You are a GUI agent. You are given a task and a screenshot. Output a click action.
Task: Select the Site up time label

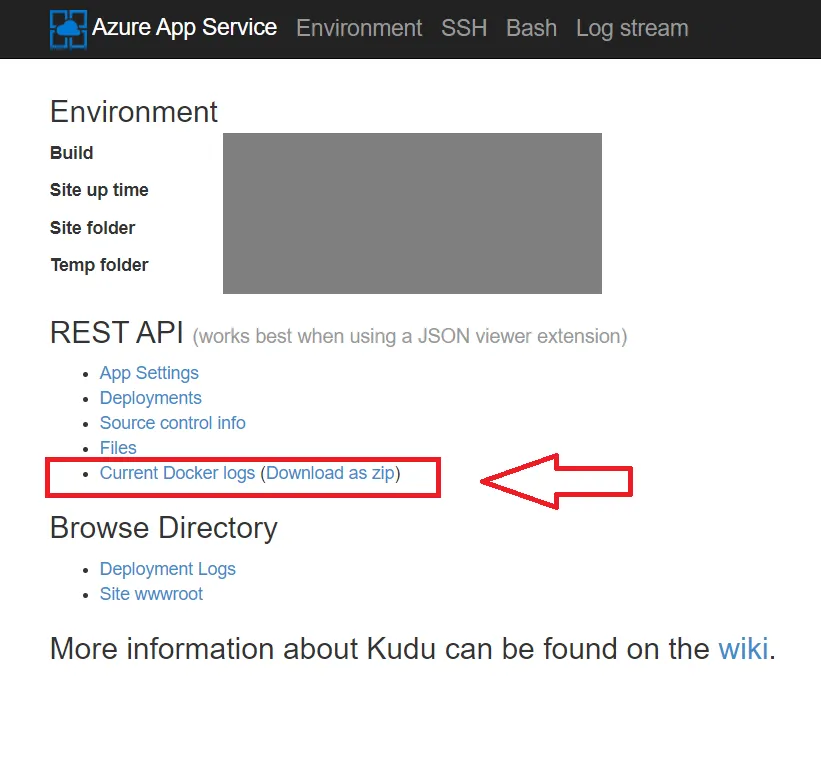pos(99,190)
